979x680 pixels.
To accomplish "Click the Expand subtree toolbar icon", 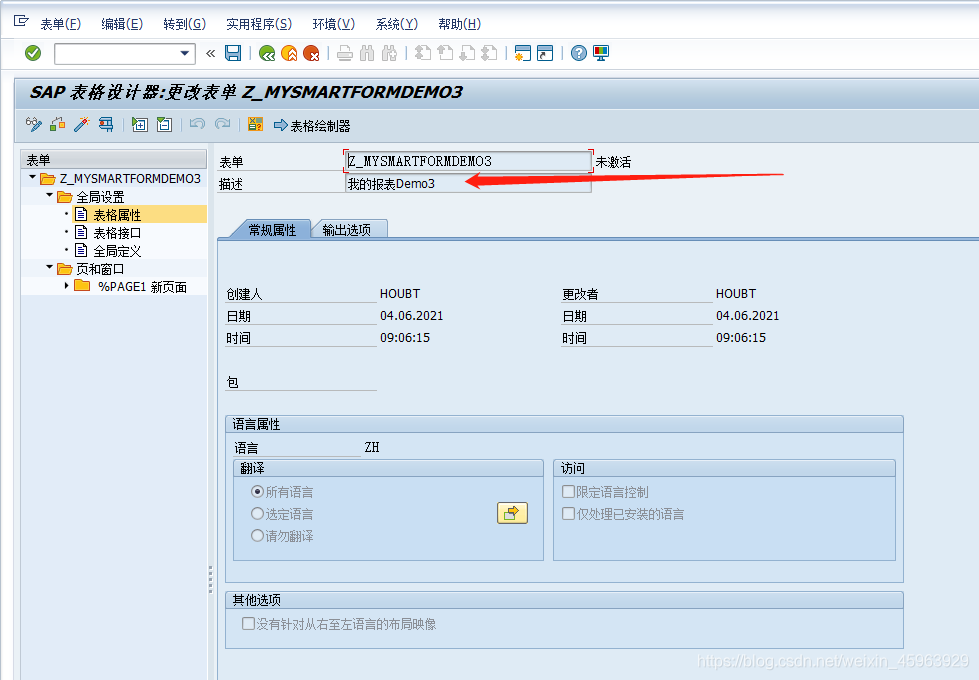I will pos(139,124).
